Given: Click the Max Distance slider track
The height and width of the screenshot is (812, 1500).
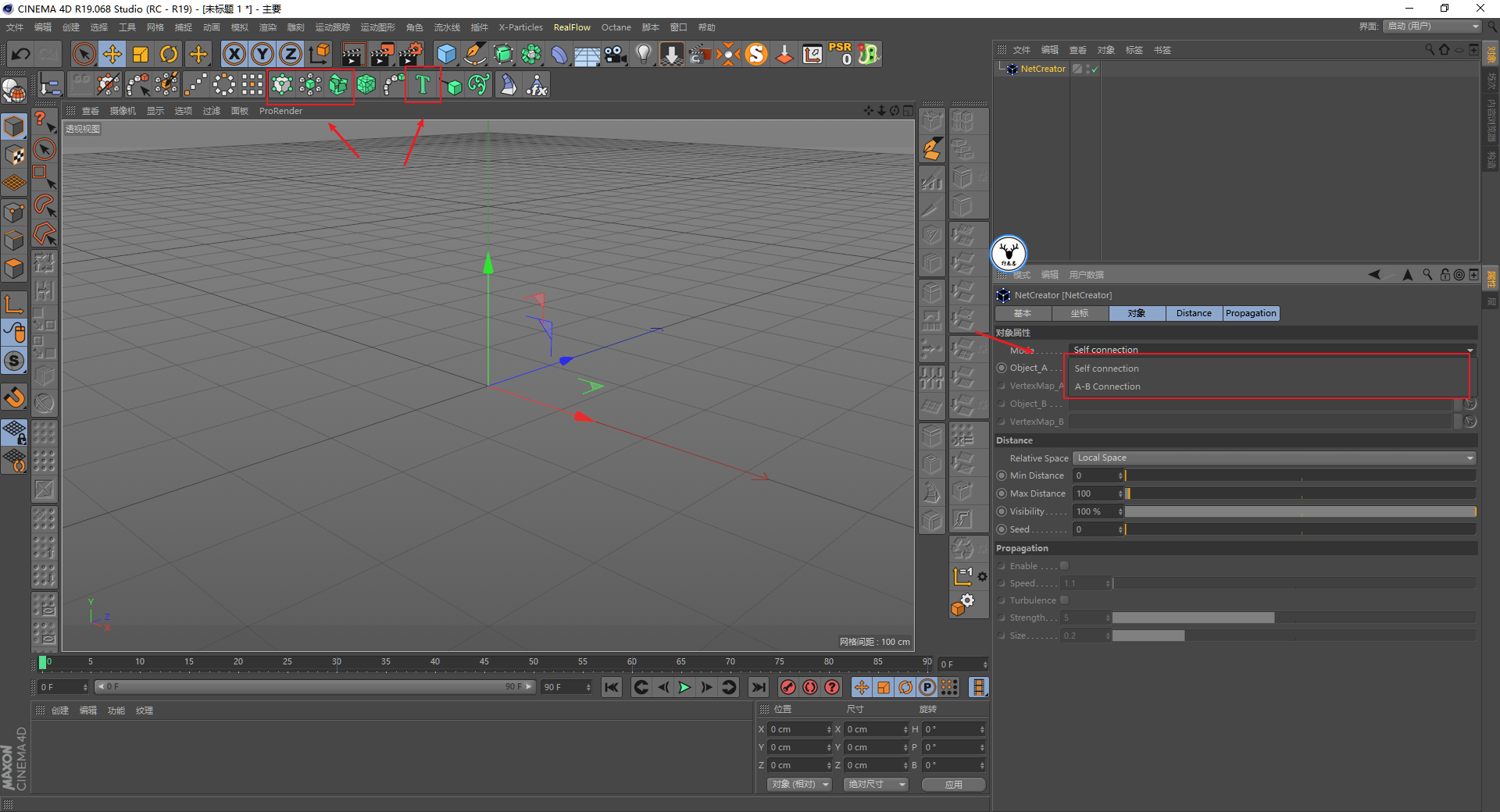Looking at the screenshot, I should point(1300,493).
